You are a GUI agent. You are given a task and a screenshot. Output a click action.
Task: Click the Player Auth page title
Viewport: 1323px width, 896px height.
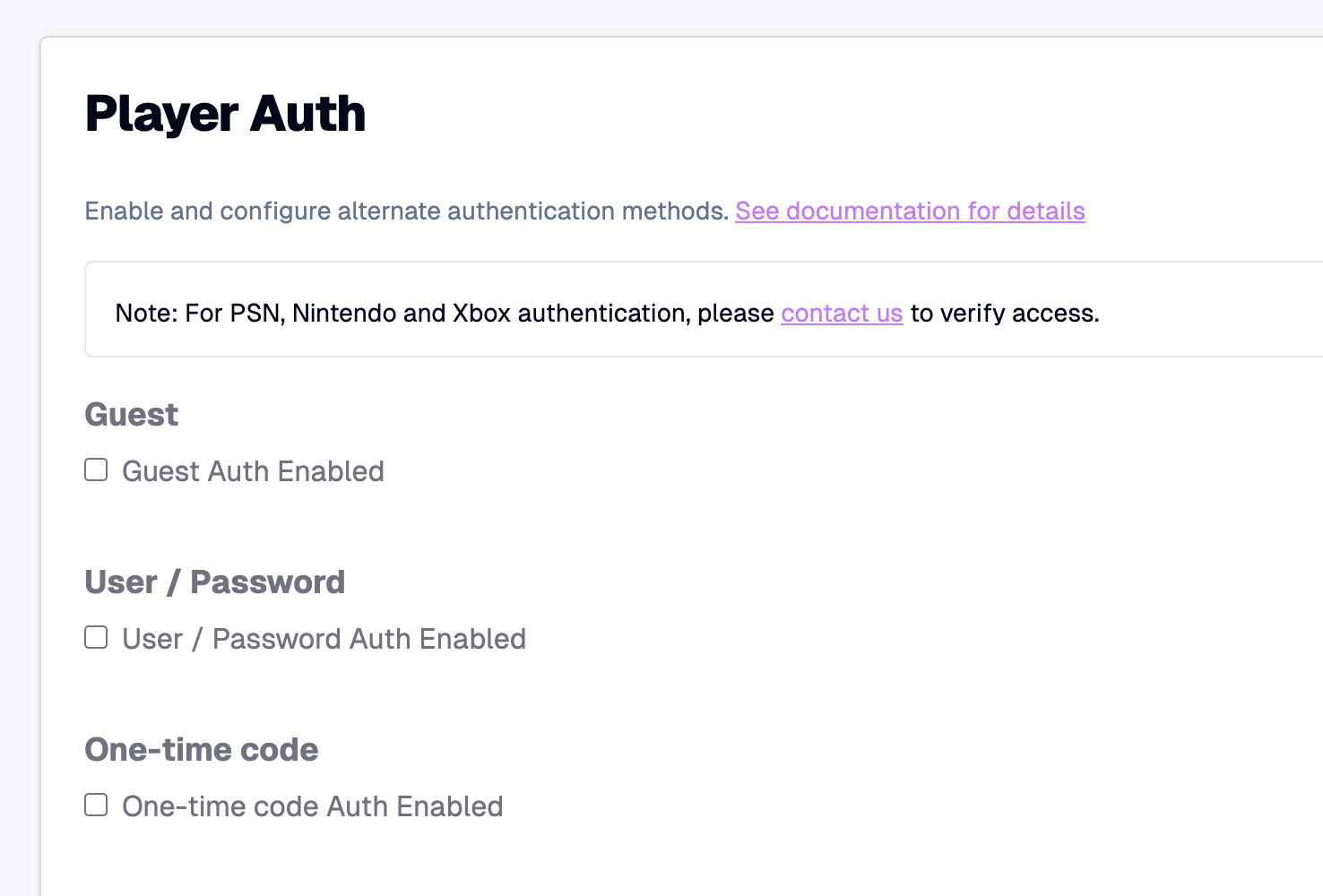(x=225, y=115)
